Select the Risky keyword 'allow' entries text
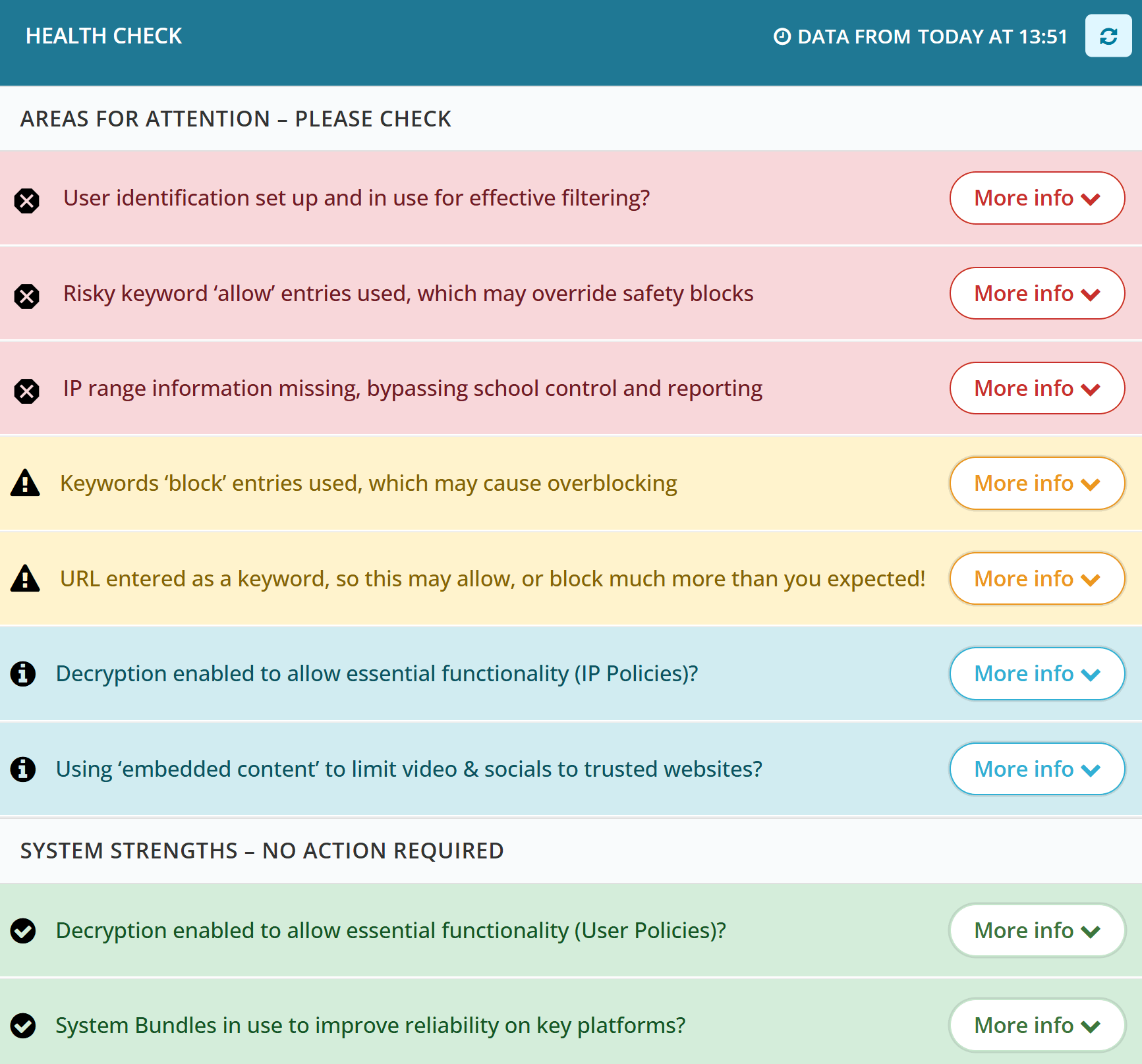The image size is (1142, 1064). pos(408,294)
